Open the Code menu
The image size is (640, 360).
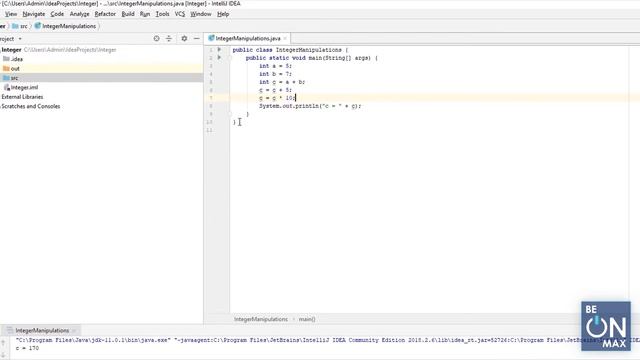click(57, 14)
